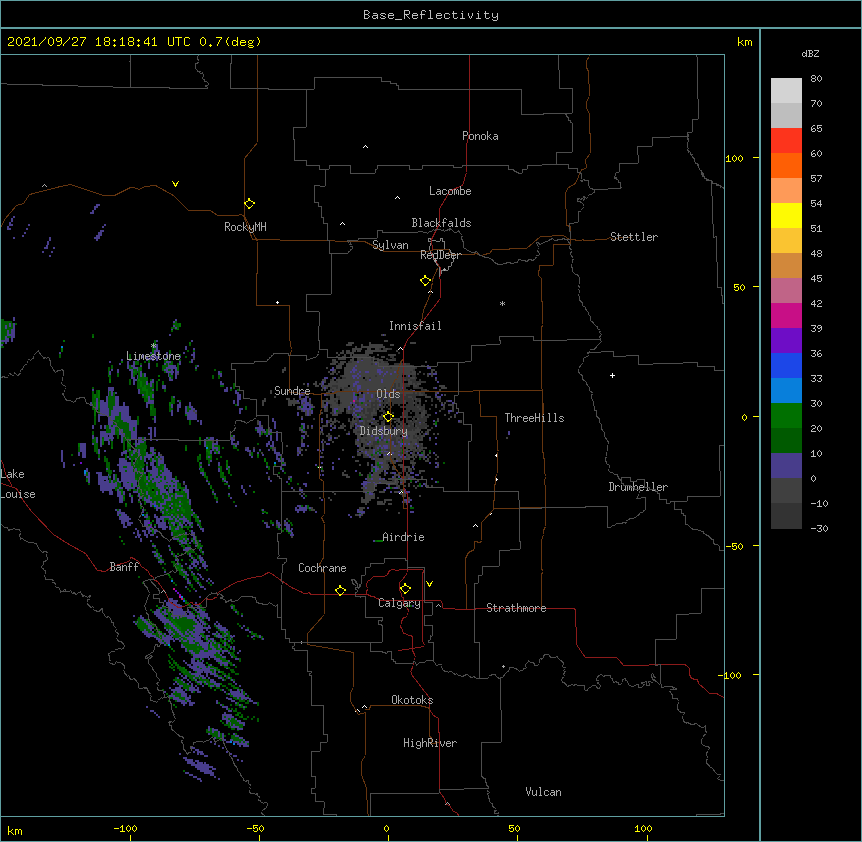Viewport: 862px width, 842px height.
Task: Select the purple 0-10 dBZ legend swatch
Action: (x=786, y=466)
